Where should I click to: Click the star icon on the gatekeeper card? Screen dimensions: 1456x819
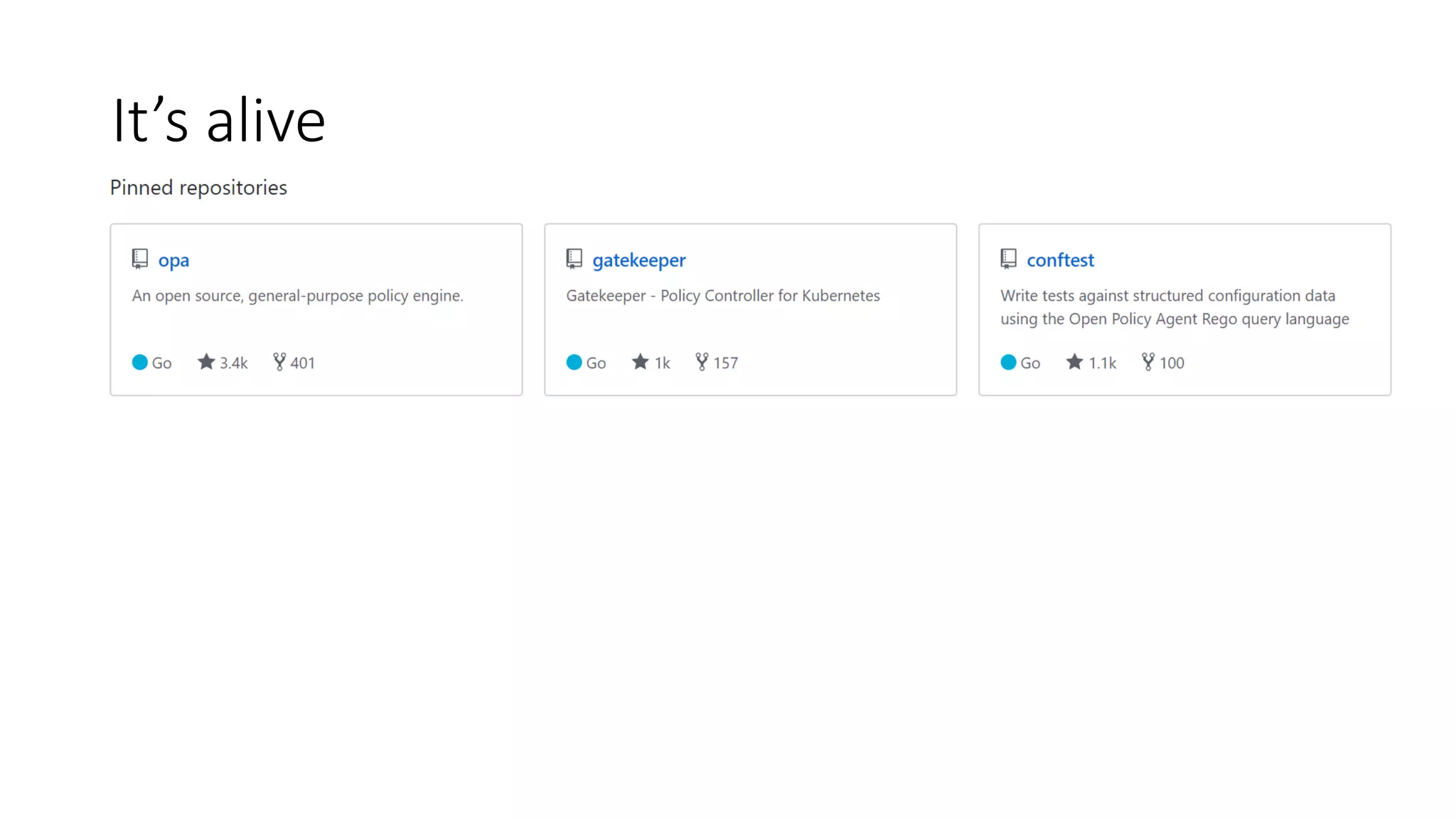click(x=641, y=362)
